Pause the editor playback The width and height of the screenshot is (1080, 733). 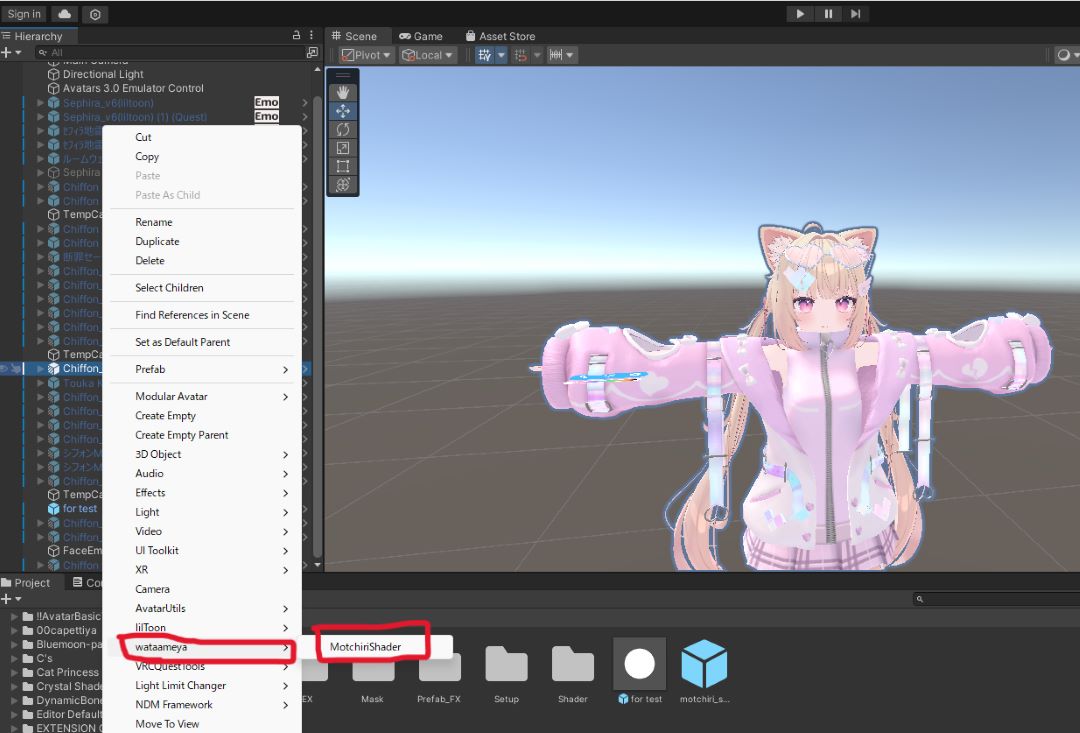[828, 14]
